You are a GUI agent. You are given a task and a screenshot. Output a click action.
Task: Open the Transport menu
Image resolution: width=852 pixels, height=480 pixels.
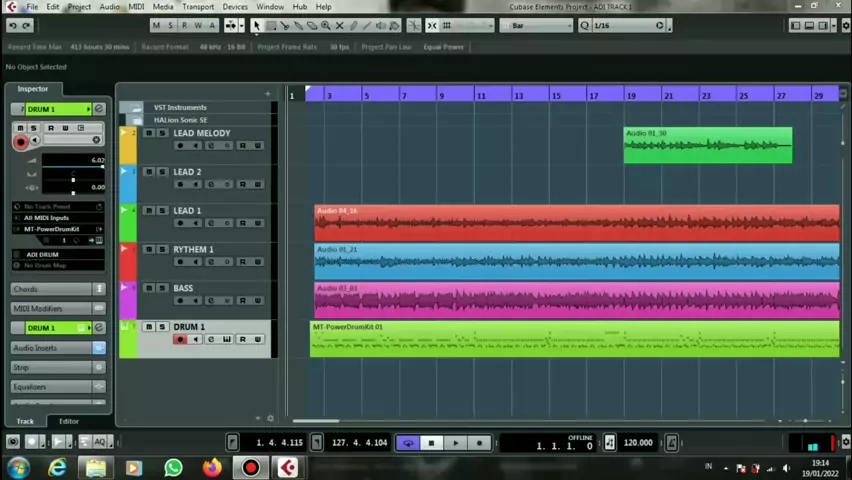(x=197, y=7)
